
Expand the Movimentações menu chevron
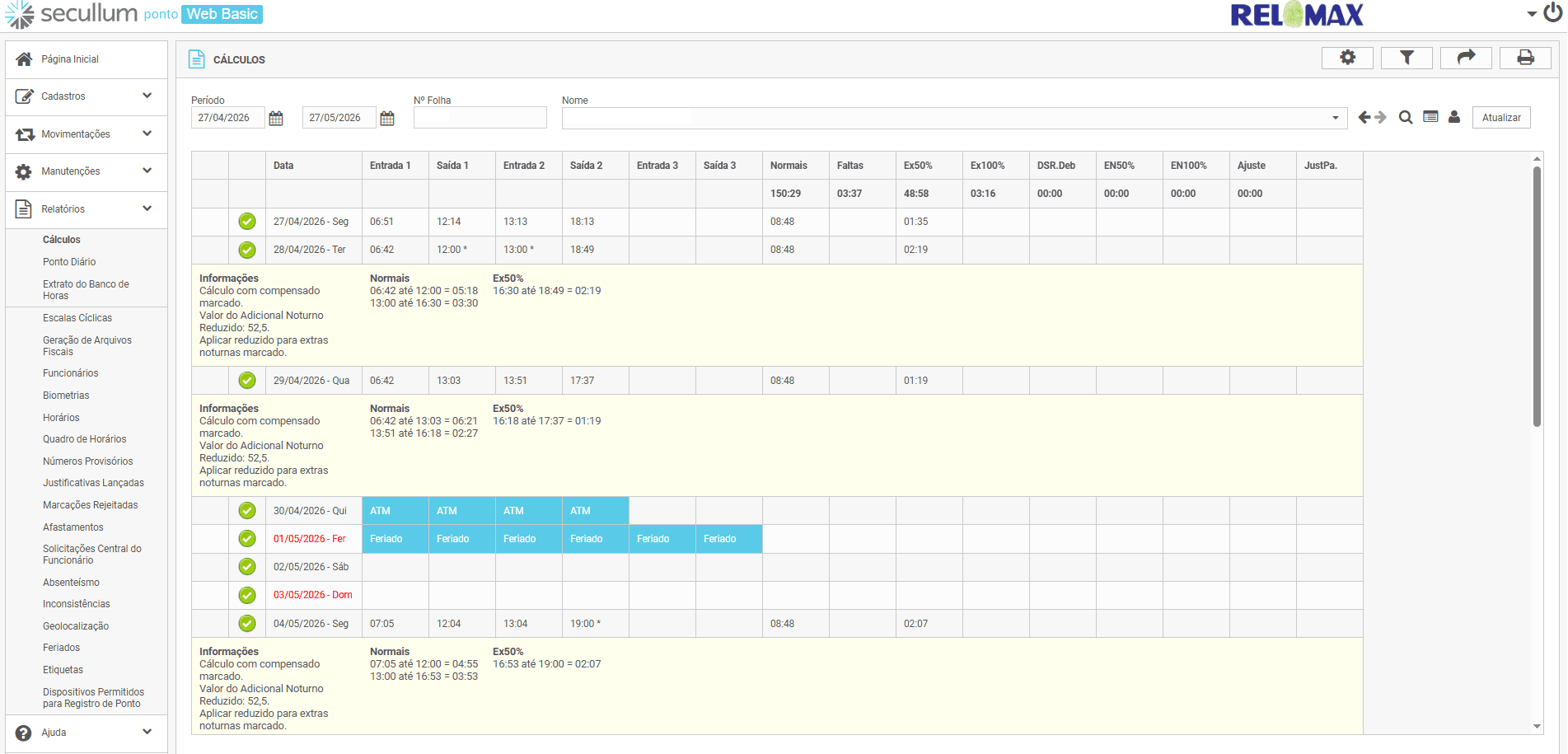tap(147, 133)
